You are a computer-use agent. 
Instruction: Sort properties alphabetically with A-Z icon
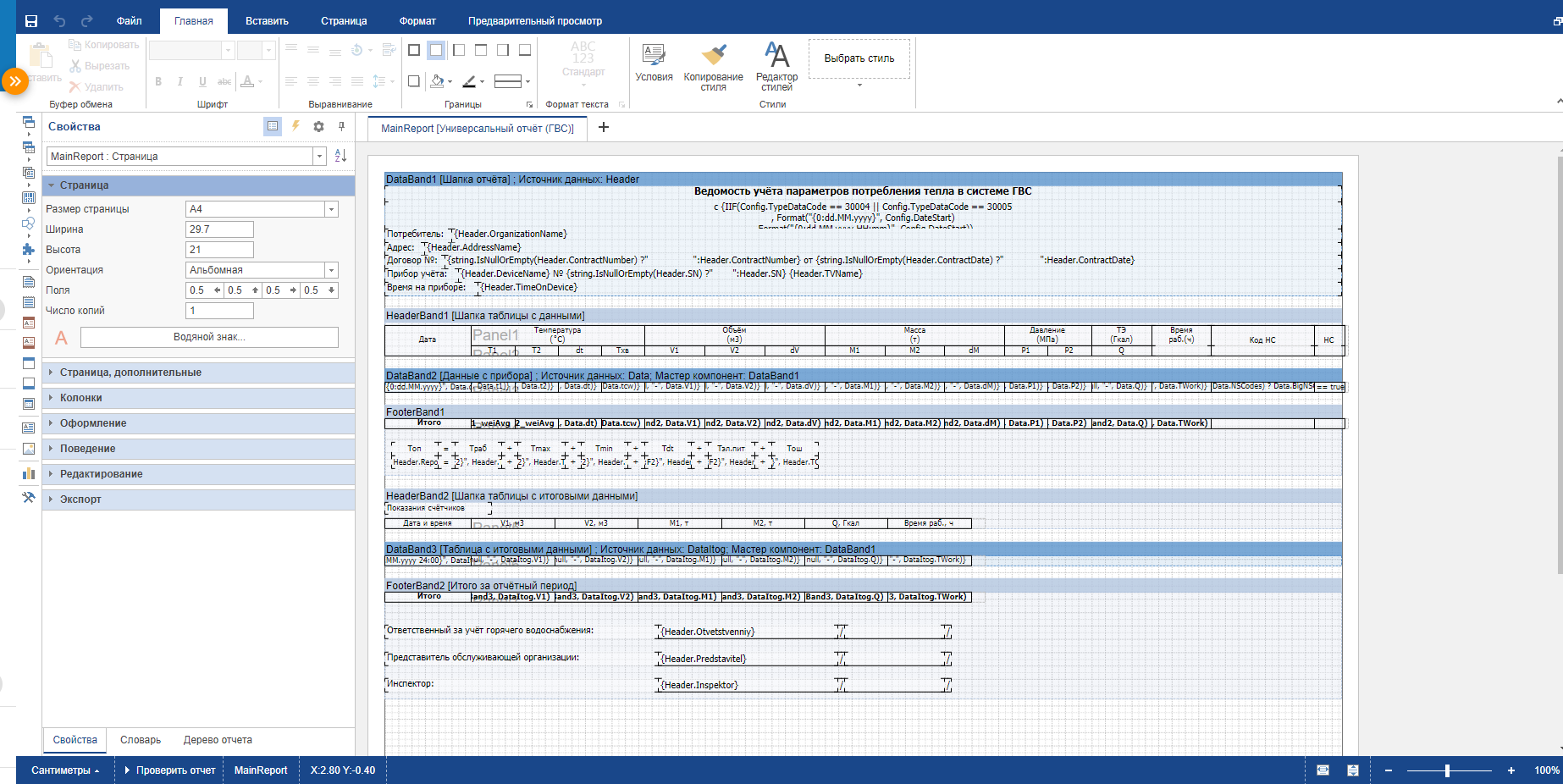pos(340,156)
